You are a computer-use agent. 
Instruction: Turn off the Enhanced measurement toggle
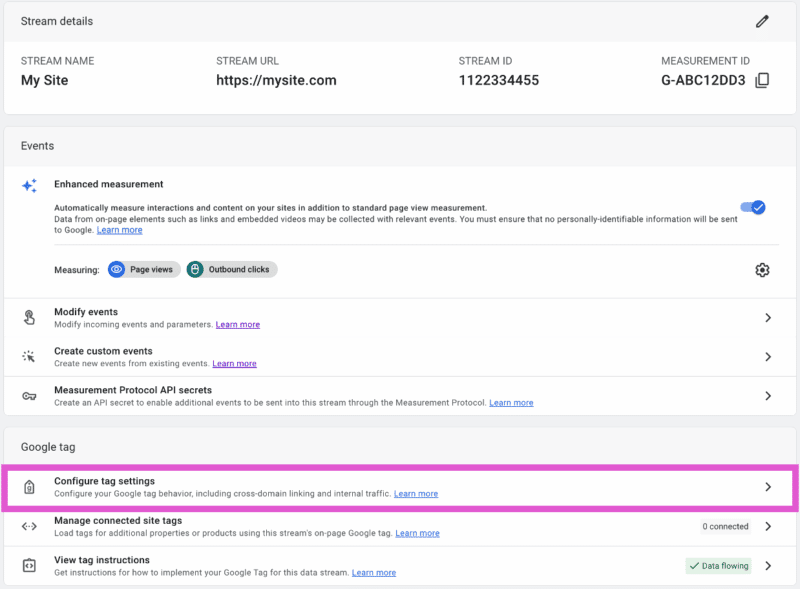pos(753,207)
